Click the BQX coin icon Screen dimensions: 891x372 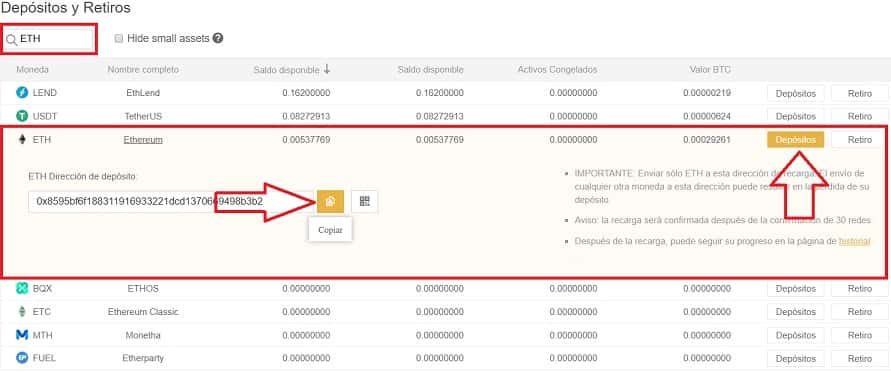tap(22, 289)
